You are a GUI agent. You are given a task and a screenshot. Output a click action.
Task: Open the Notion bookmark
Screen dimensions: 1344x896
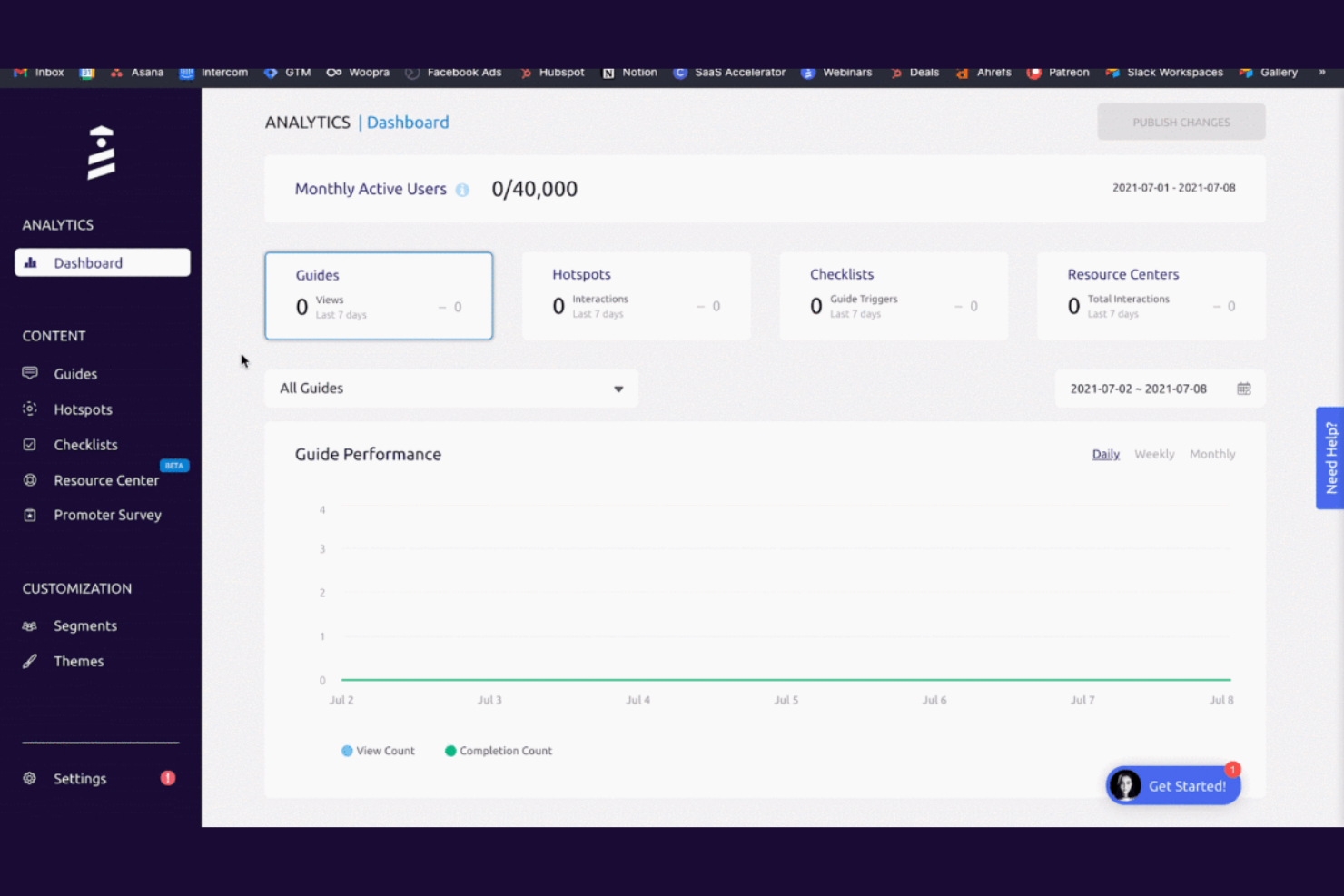(x=629, y=72)
